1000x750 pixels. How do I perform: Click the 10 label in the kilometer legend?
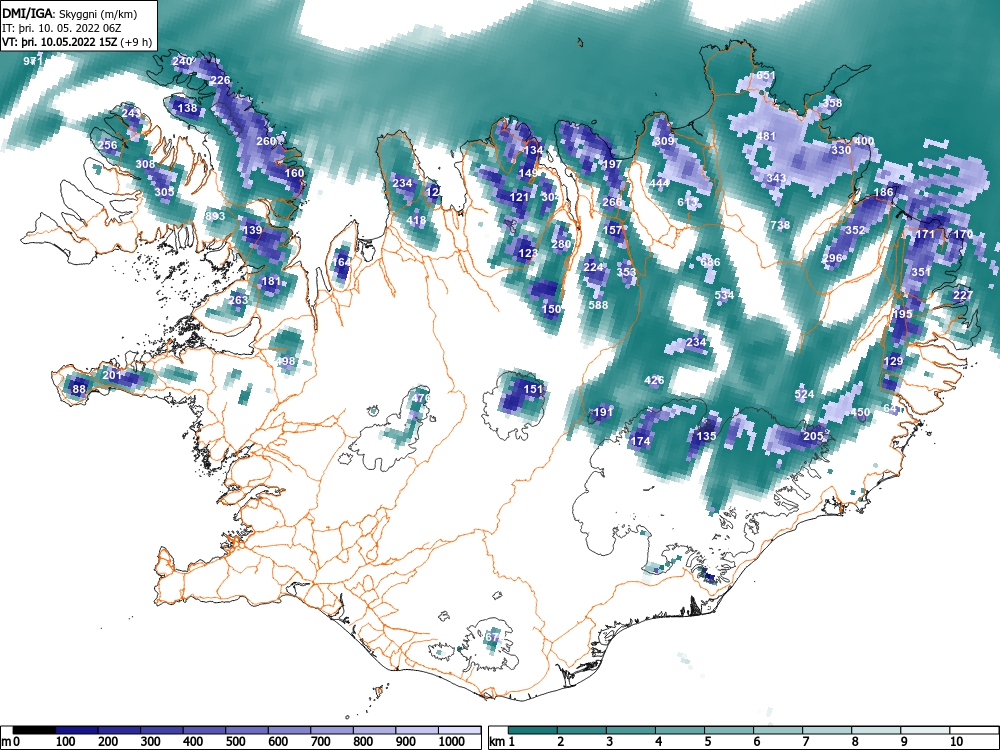[x=956, y=742]
